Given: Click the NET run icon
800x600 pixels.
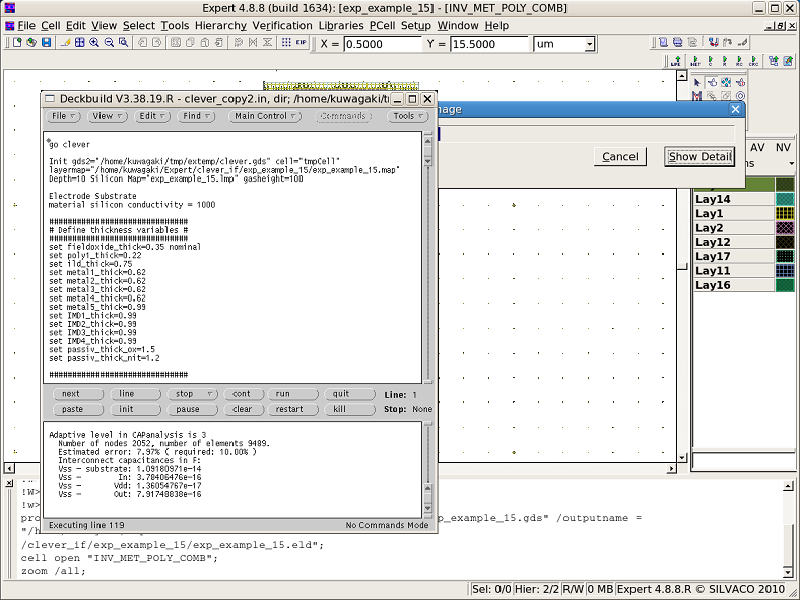Looking at the screenshot, I should point(694,62).
